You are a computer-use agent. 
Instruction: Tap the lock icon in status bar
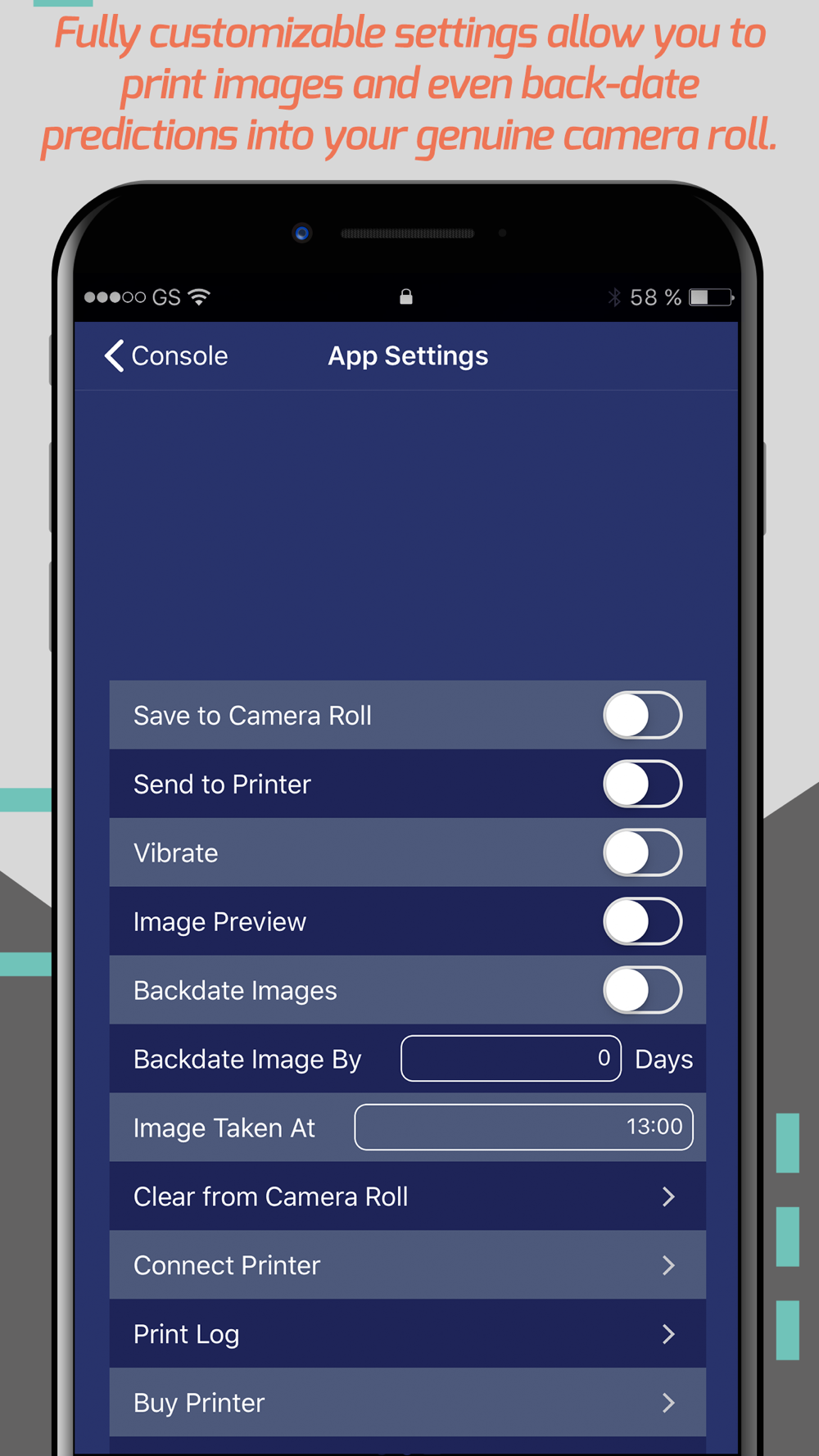(x=405, y=296)
